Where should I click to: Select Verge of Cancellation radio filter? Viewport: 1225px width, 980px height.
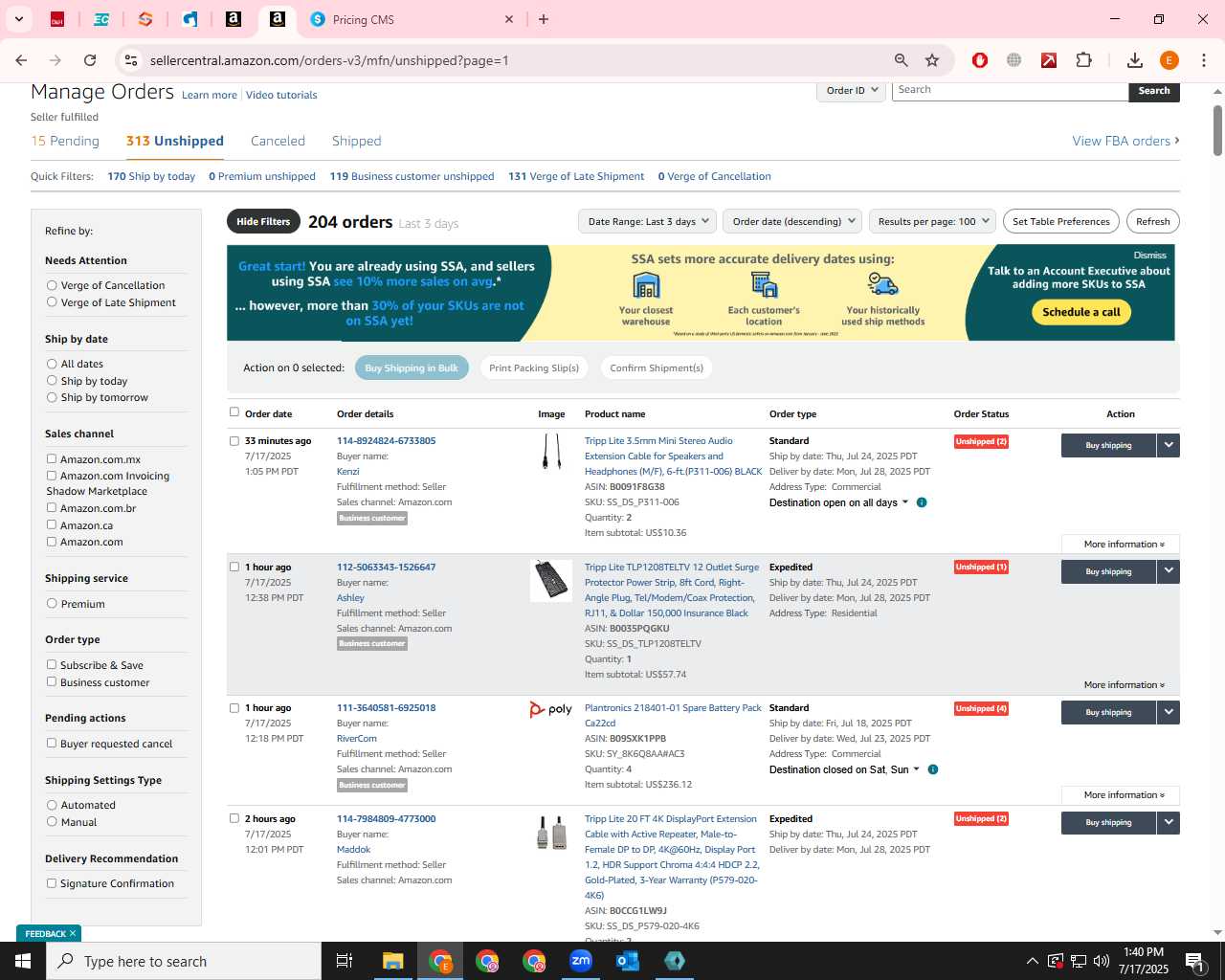(52, 285)
